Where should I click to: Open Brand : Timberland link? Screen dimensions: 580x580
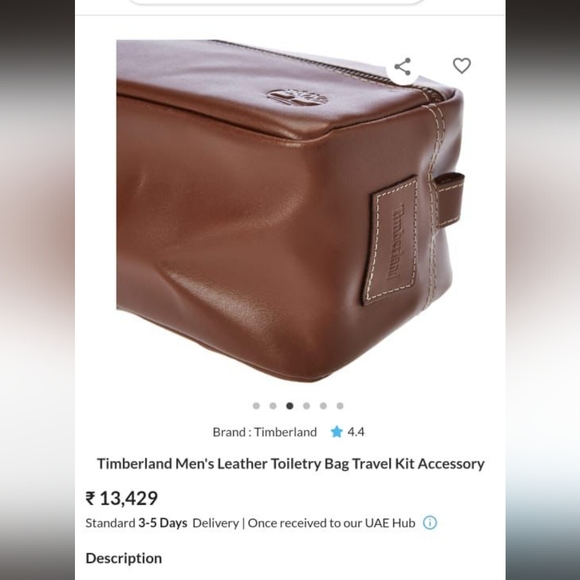pos(264,432)
